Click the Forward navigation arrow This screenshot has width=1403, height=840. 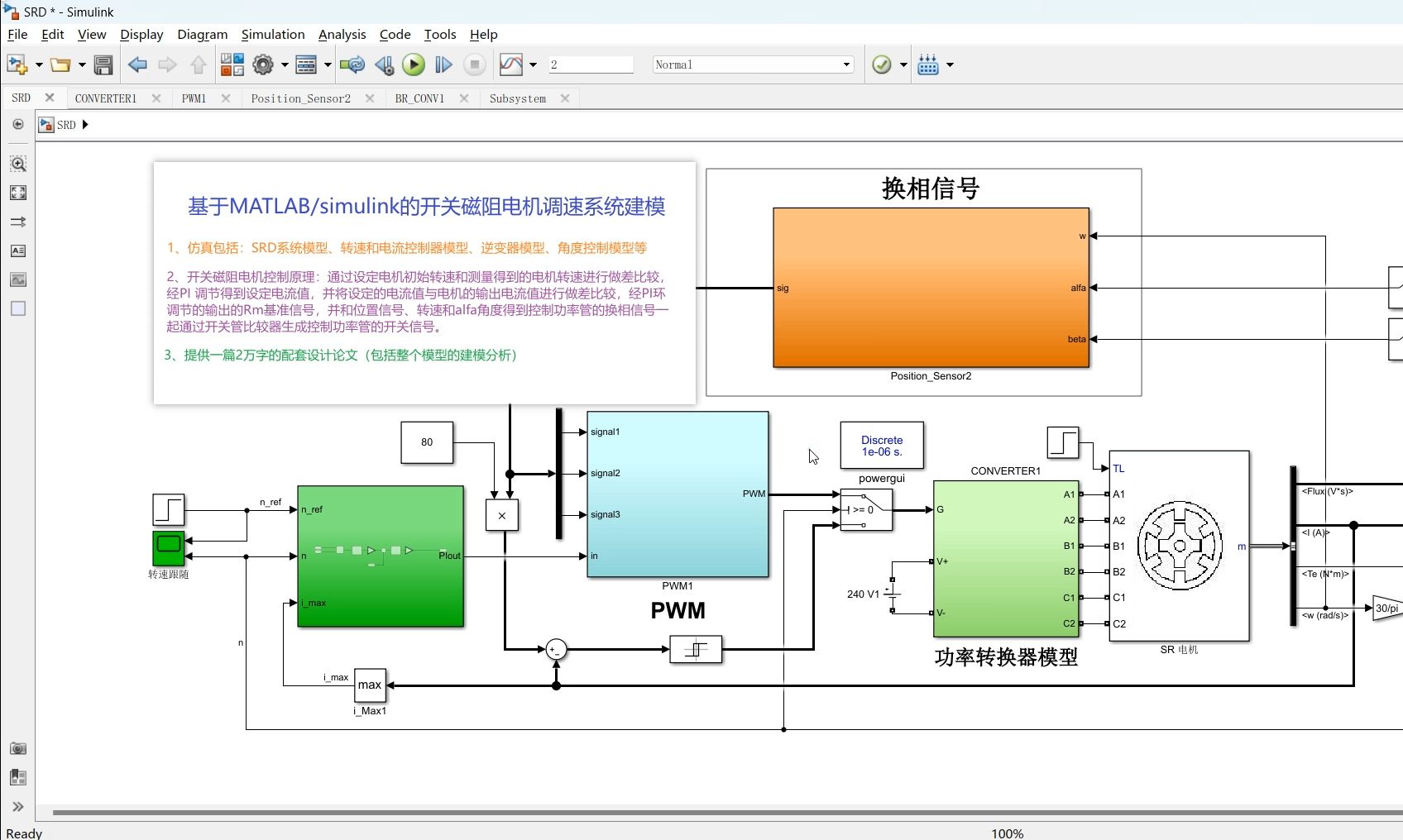click(168, 64)
